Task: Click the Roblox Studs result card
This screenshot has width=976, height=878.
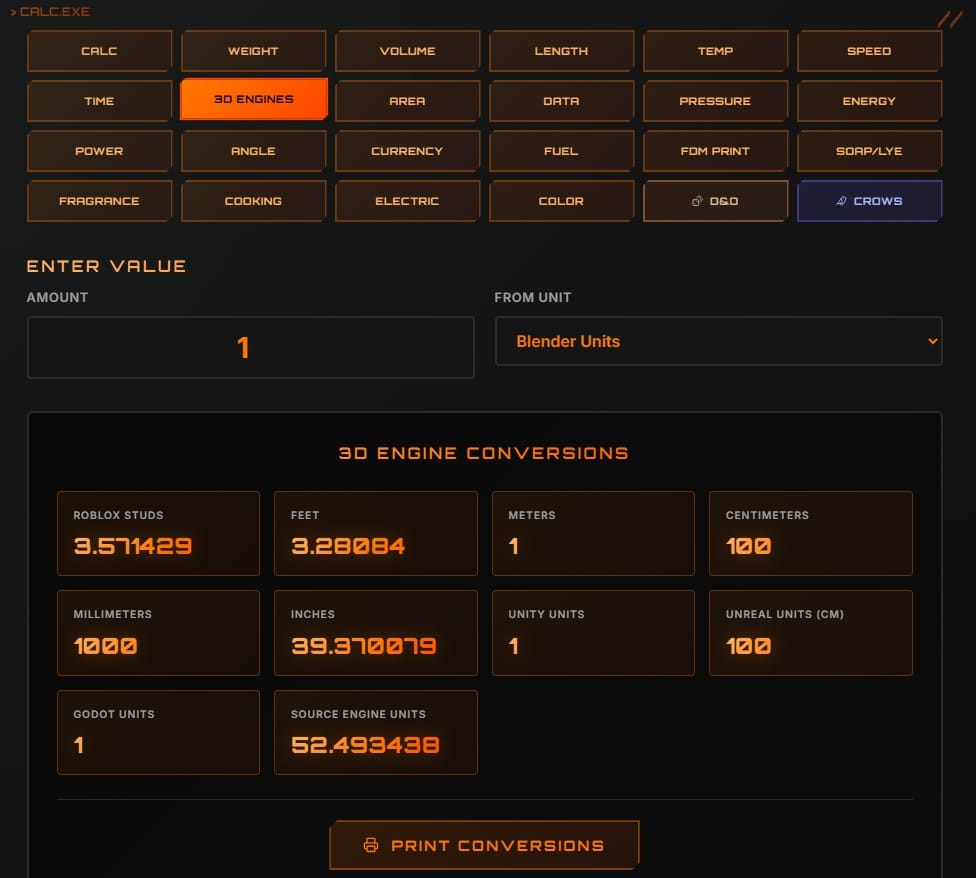Action: click(x=158, y=533)
